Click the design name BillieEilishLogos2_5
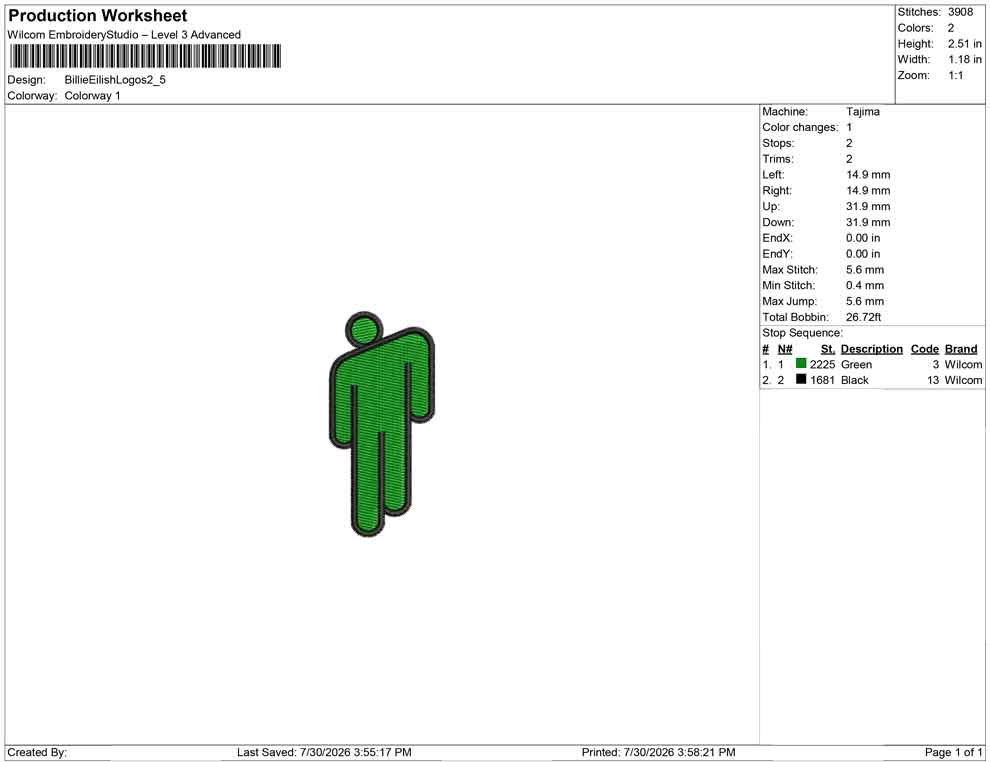The image size is (990, 762). pyautogui.click(x=115, y=80)
